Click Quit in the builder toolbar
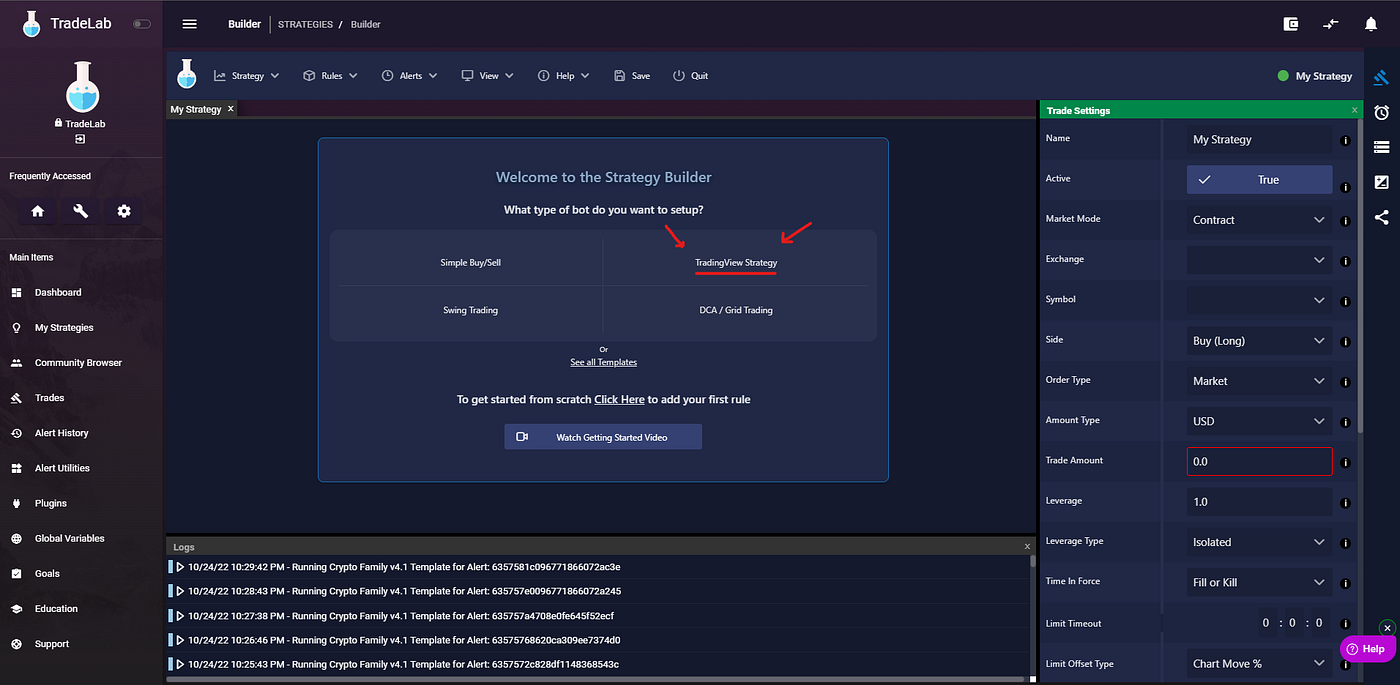 [x=690, y=76]
